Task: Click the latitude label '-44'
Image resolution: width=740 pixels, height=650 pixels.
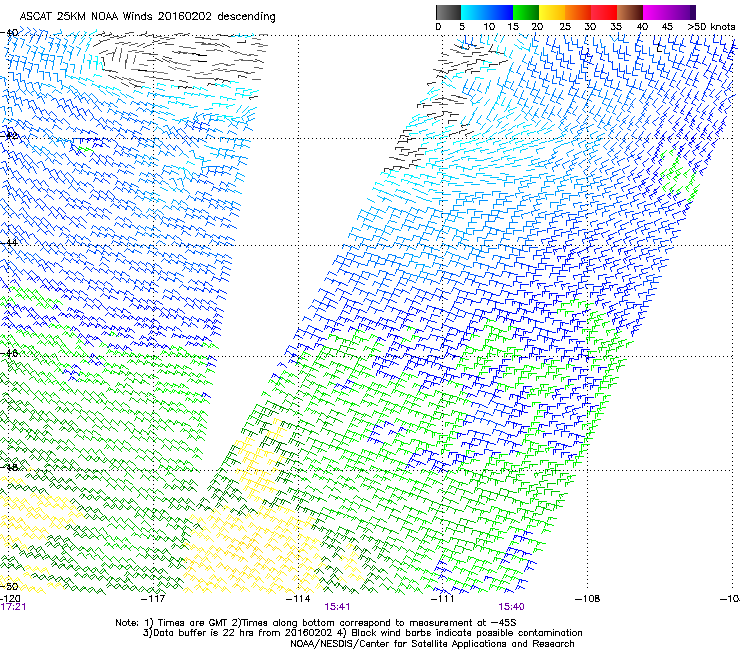Action: point(9,243)
